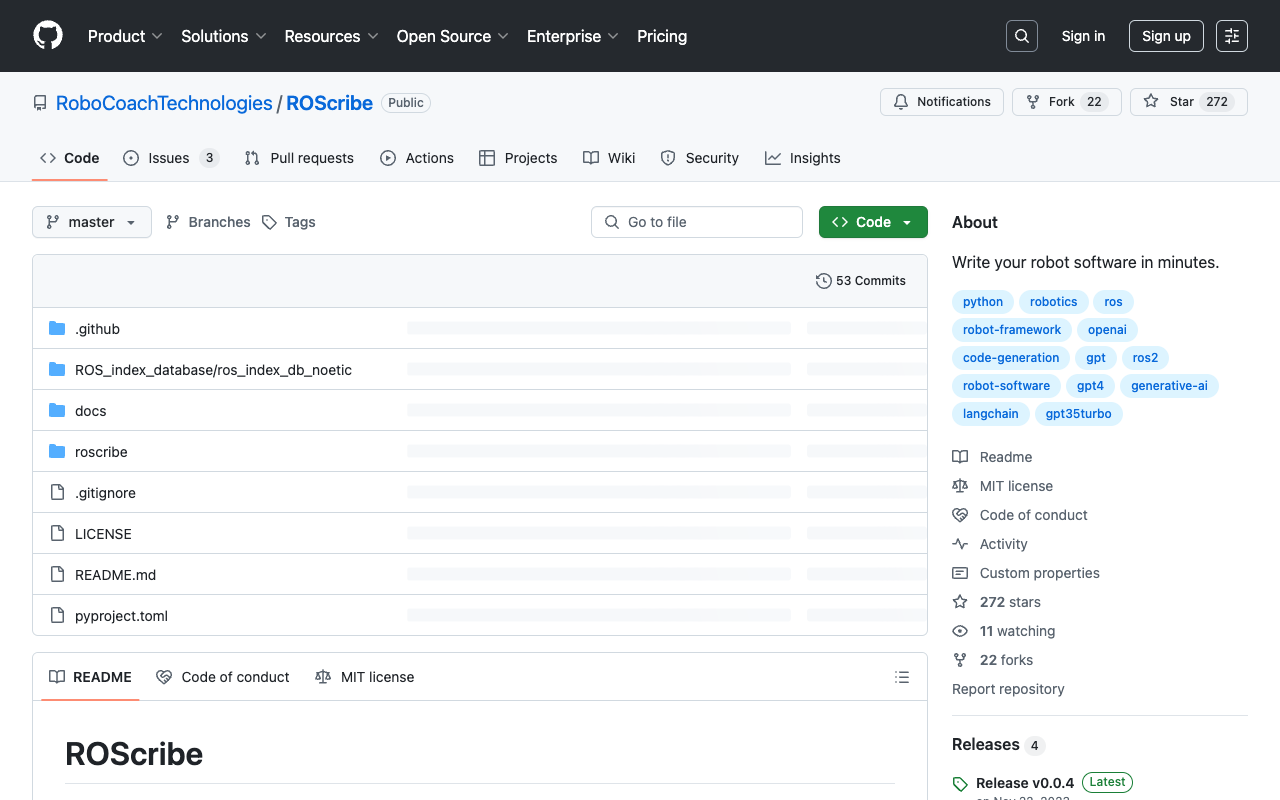This screenshot has height=800, width=1280.
Task: Open the Pull requests tab
Action: coord(299,158)
